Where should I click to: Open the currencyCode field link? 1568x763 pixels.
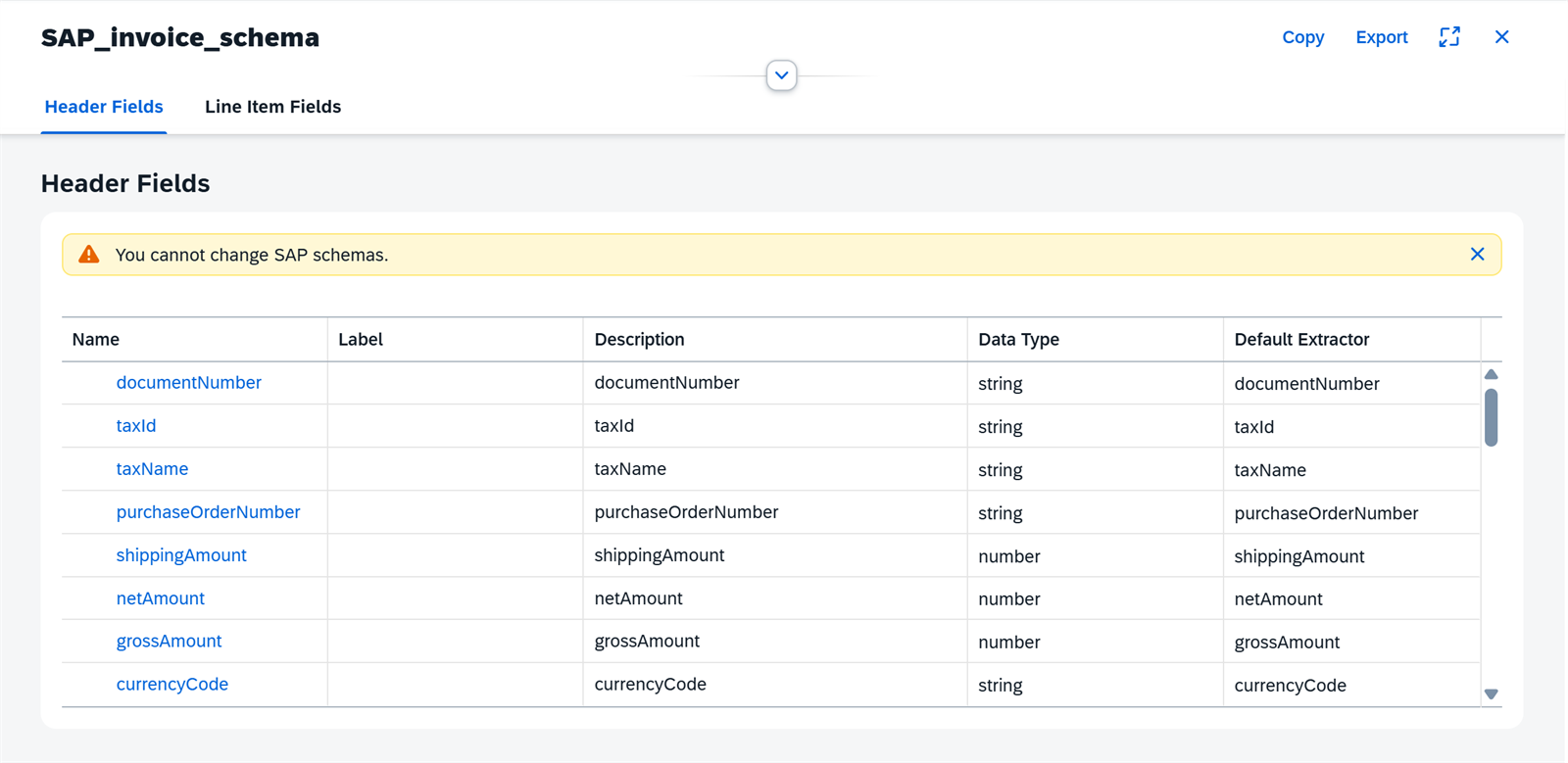point(172,685)
